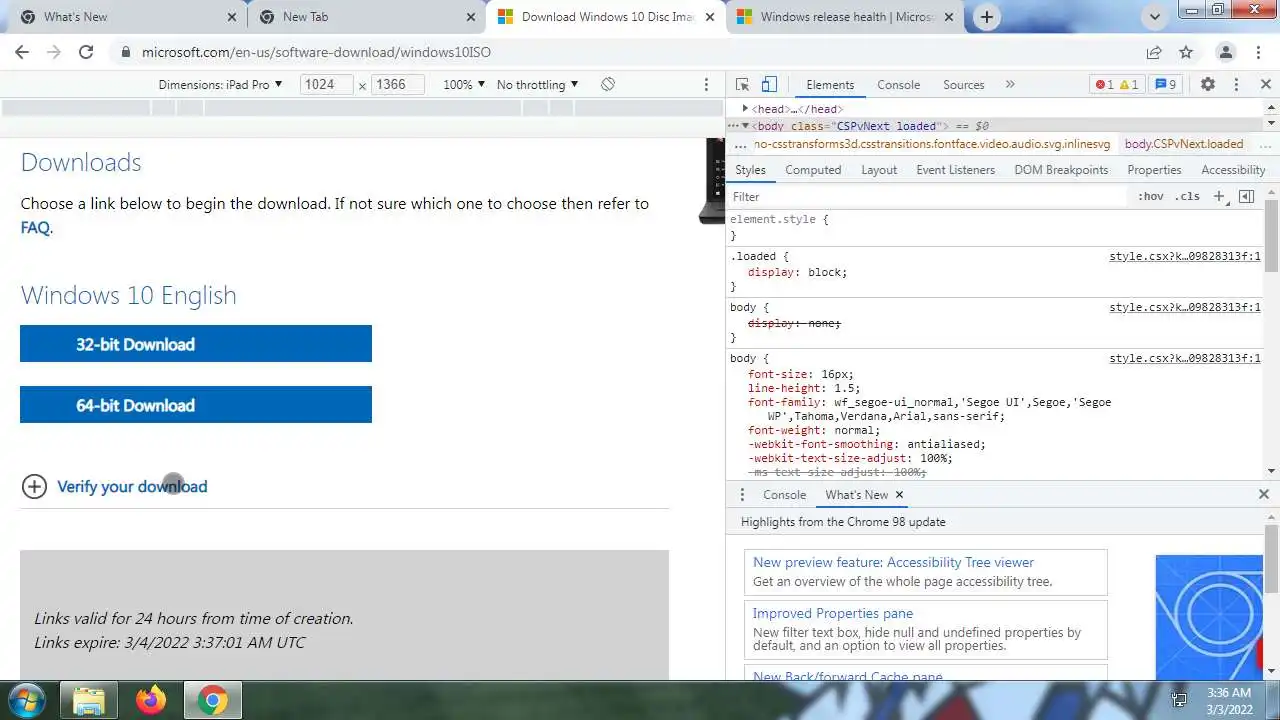This screenshot has width=1280, height=720.
Task: Open the Chrome profile avatar
Action: [1226, 52]
